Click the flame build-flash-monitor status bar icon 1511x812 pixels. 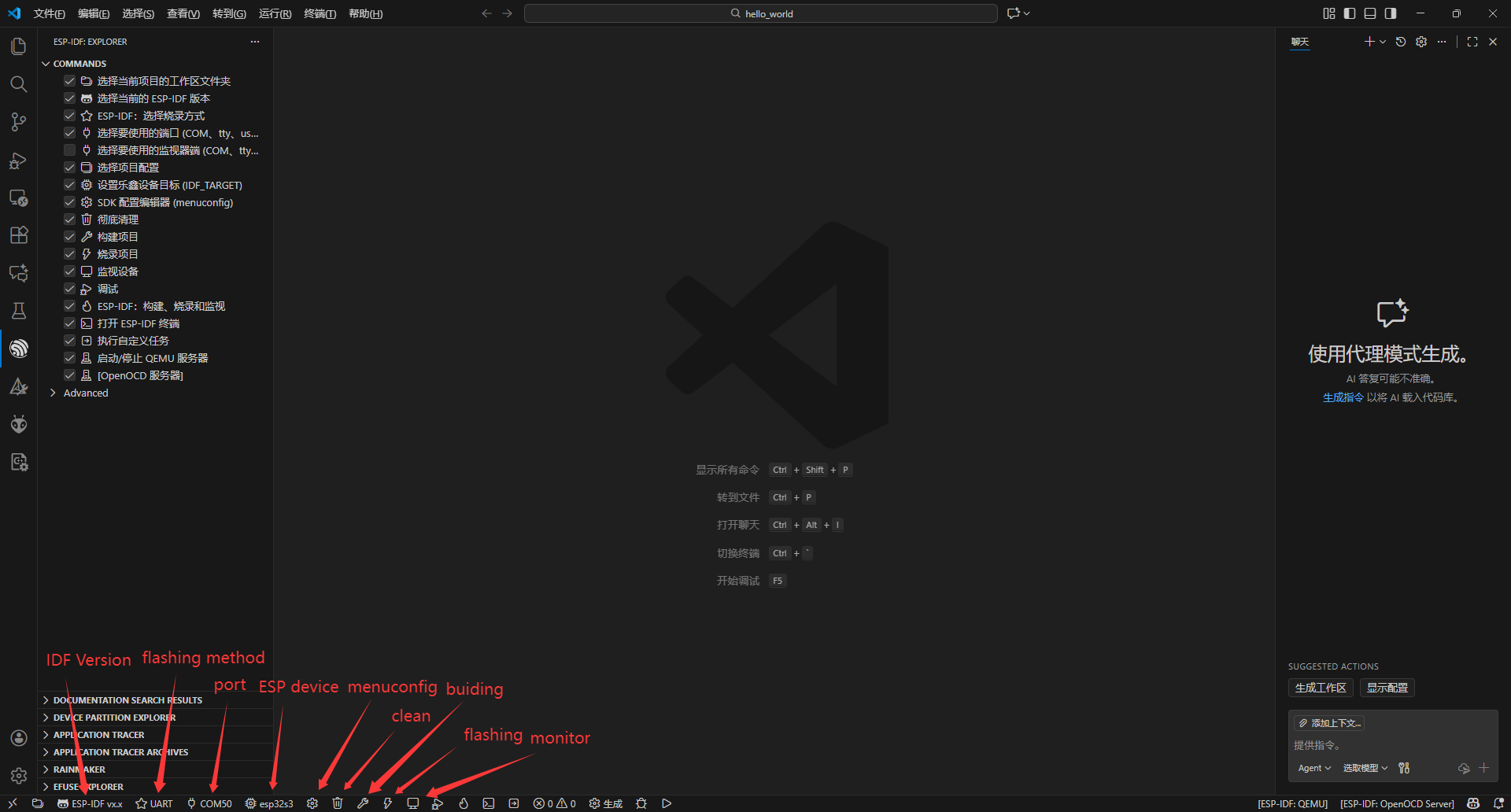click(464, 803)
